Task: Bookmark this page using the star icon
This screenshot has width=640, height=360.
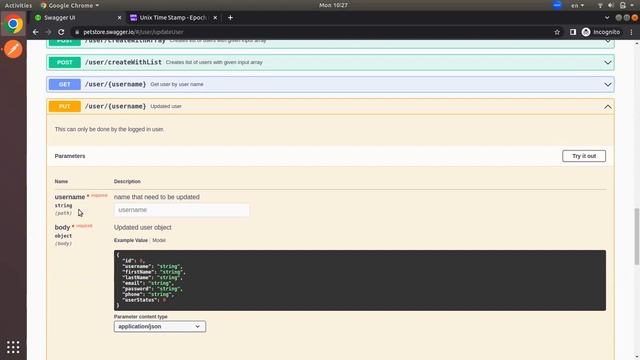Action: [557, 32]
